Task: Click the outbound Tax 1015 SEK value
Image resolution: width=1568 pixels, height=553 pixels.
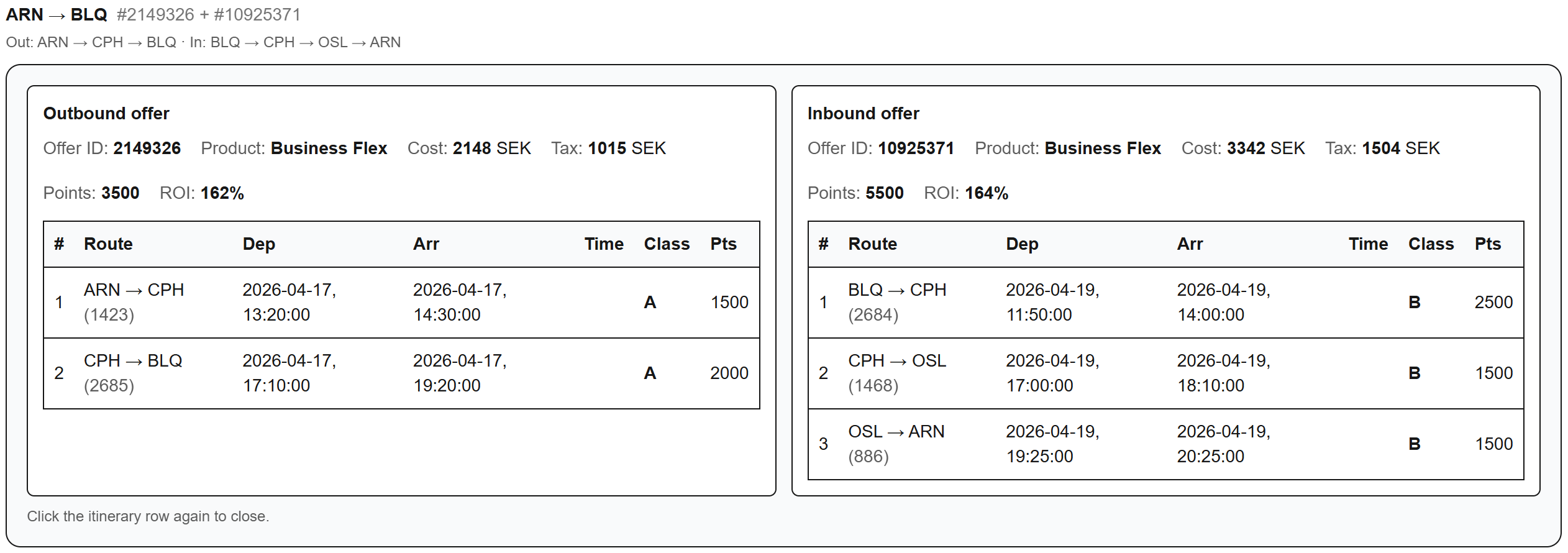Action: coord(626,149)
